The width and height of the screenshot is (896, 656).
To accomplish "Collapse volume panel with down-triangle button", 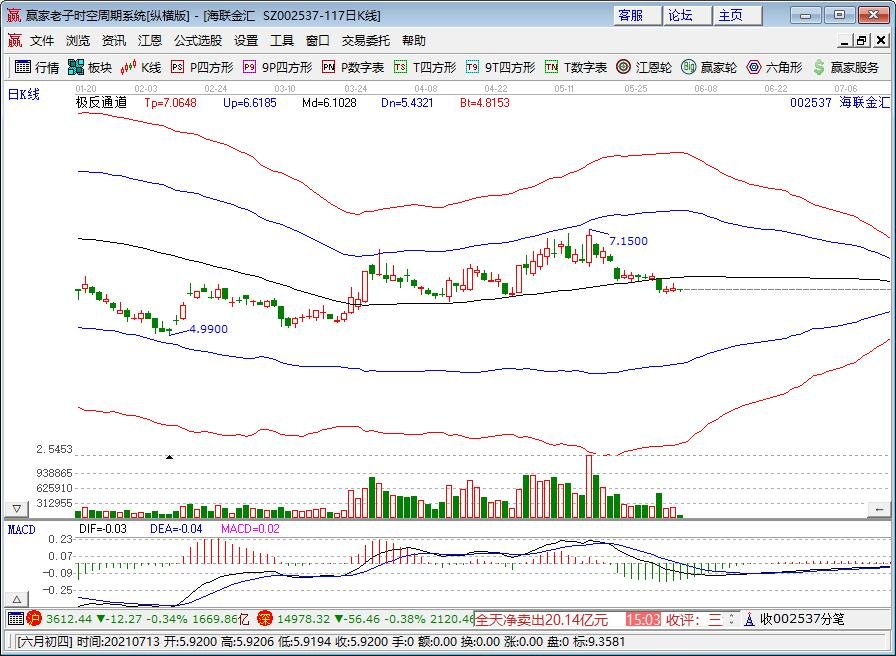I will (17, 508).
